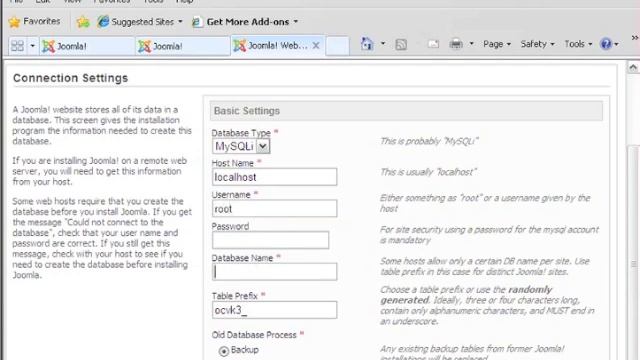Click the RSS feeds icon
The image size is (640, 360).
point(401,44)
